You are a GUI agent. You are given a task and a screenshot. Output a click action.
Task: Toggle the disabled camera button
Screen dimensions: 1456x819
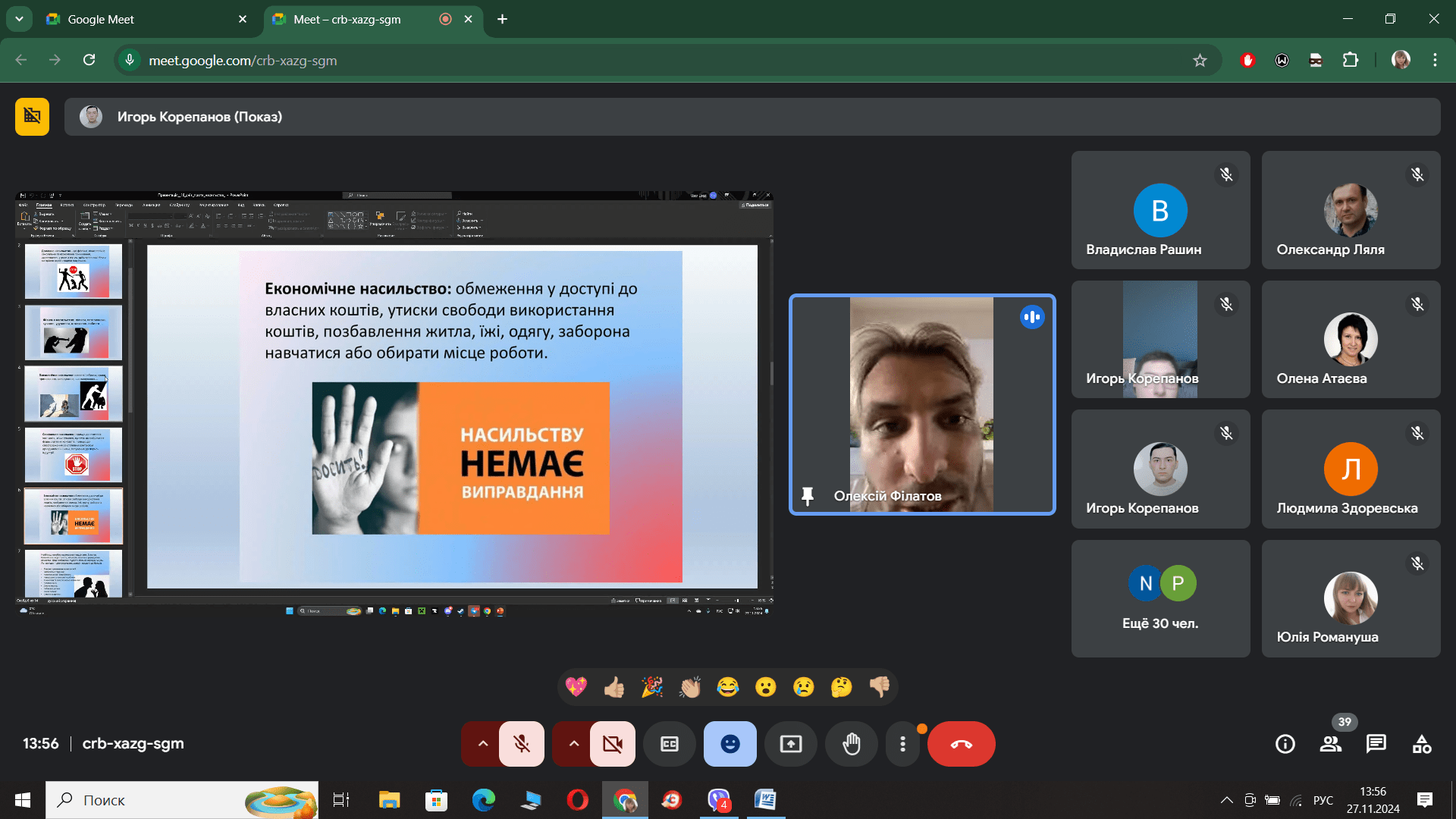(x=613, y=744)
